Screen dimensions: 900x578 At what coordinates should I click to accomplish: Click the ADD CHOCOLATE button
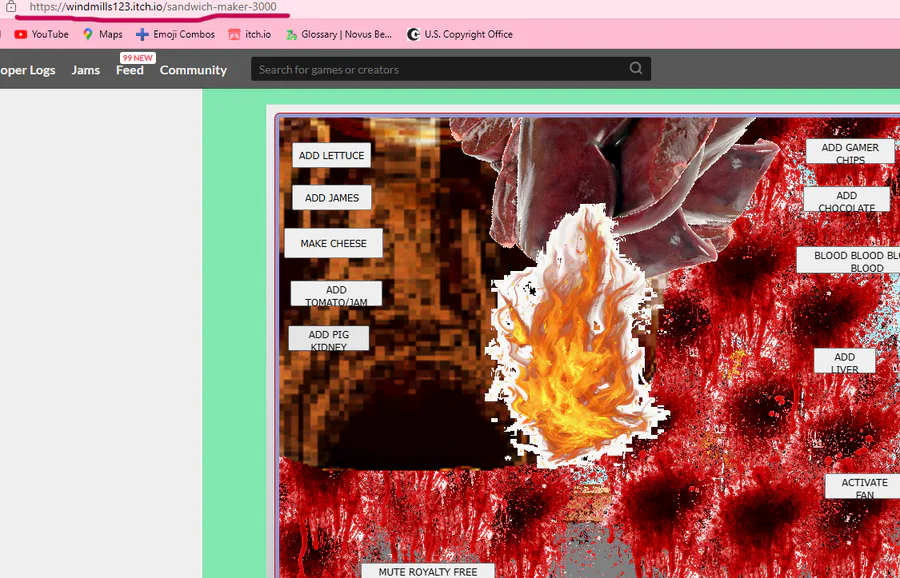click(847, 199)
